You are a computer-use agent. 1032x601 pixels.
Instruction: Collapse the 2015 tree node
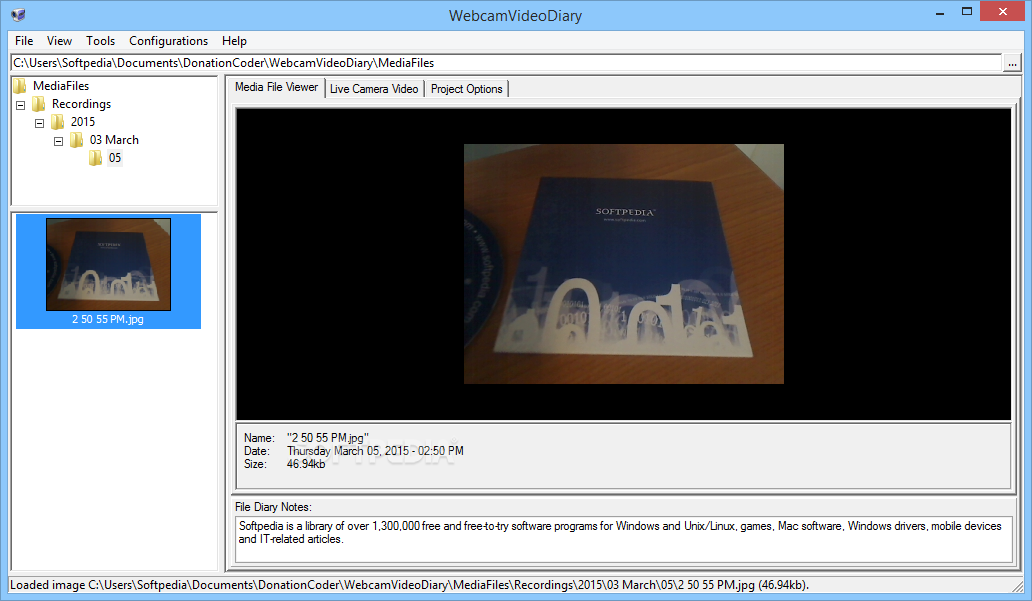[x=39, y=122]
